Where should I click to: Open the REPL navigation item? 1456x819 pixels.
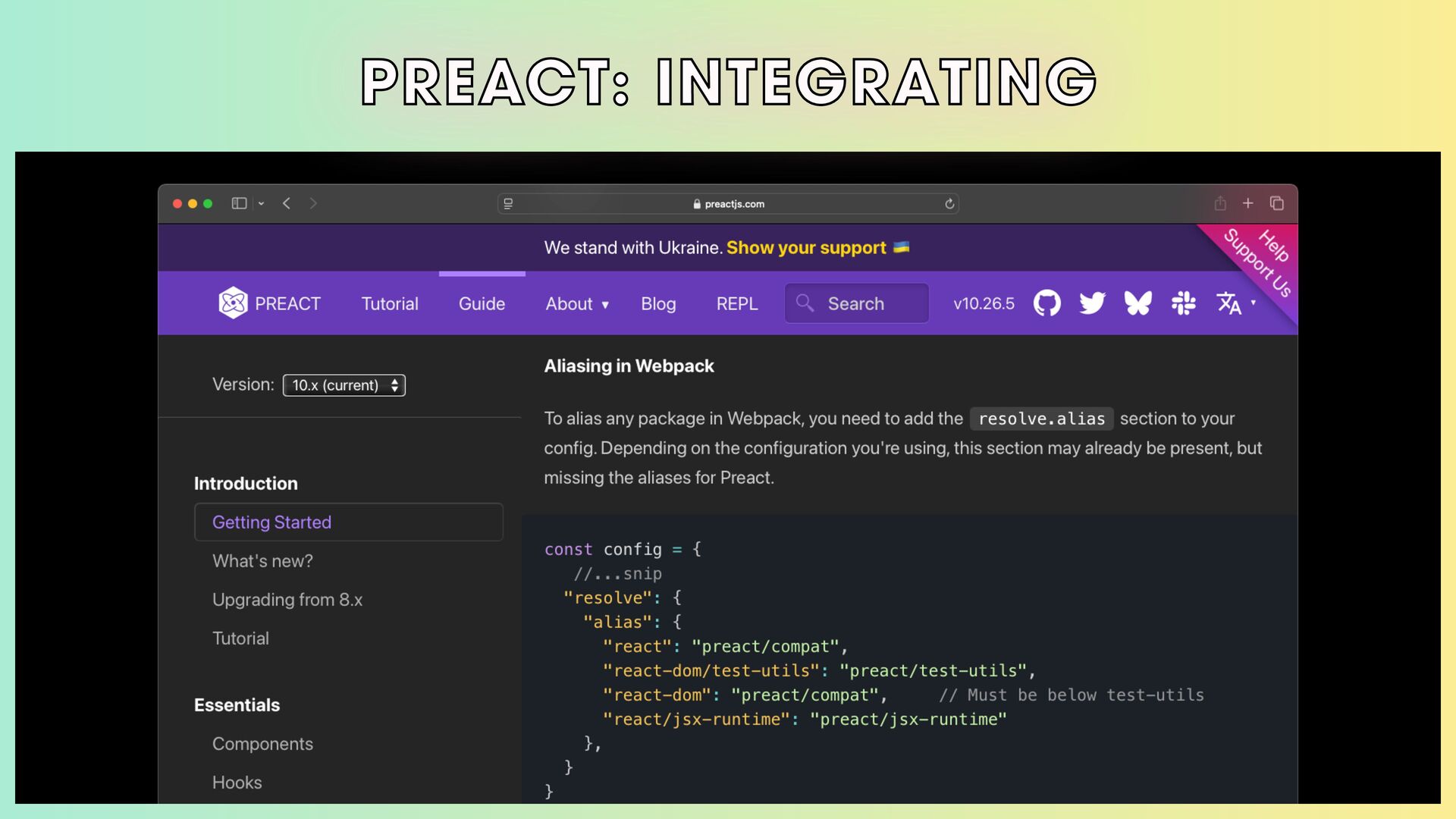(736, 304)
